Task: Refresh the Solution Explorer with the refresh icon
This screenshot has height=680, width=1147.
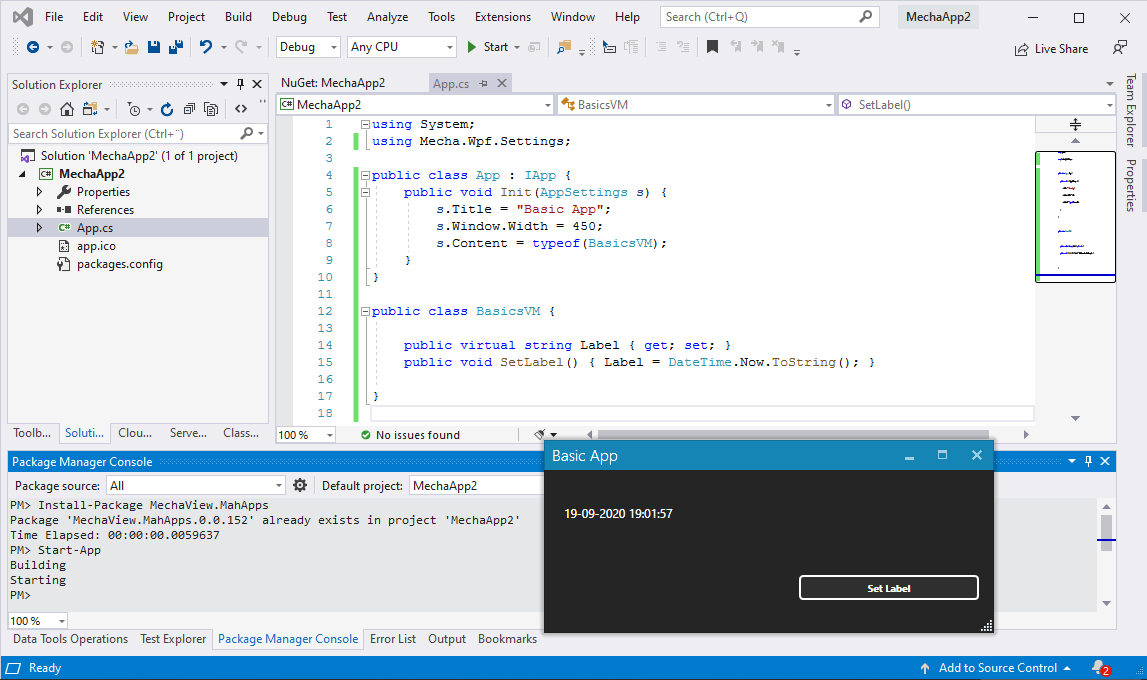Action: pos(167,109)
